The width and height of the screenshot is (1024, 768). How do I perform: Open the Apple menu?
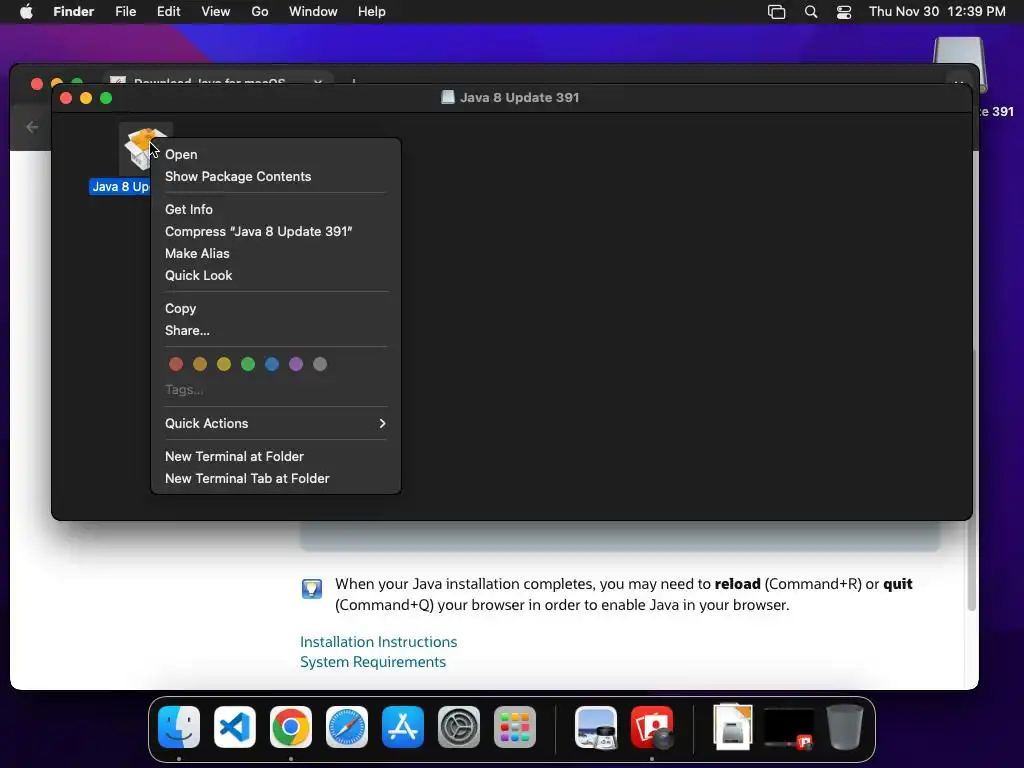26,12
